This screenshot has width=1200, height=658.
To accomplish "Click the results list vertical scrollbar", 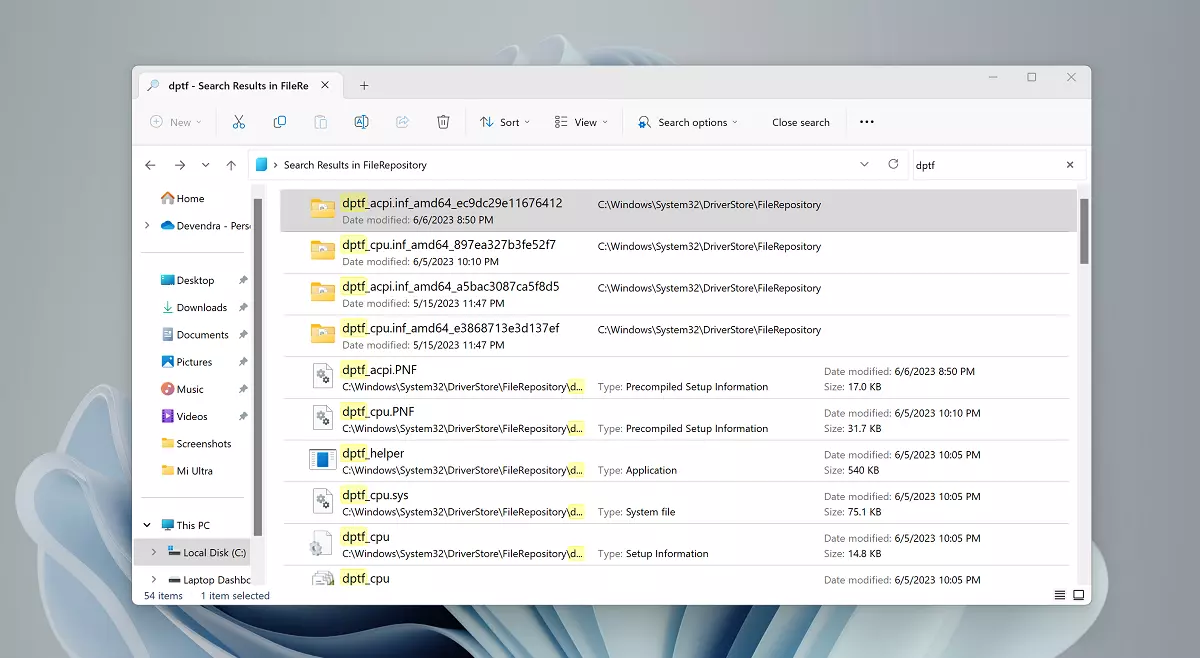I will 1084,231.
